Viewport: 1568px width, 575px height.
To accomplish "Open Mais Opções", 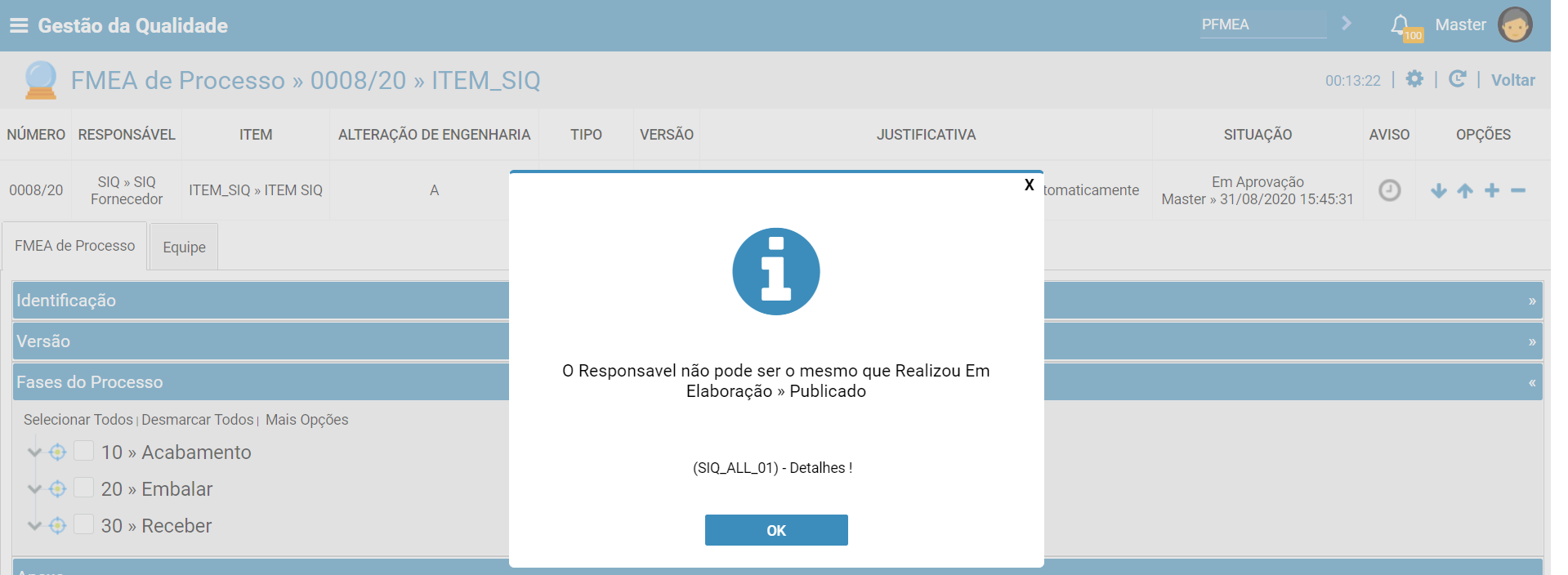I will tap(307, 420).
